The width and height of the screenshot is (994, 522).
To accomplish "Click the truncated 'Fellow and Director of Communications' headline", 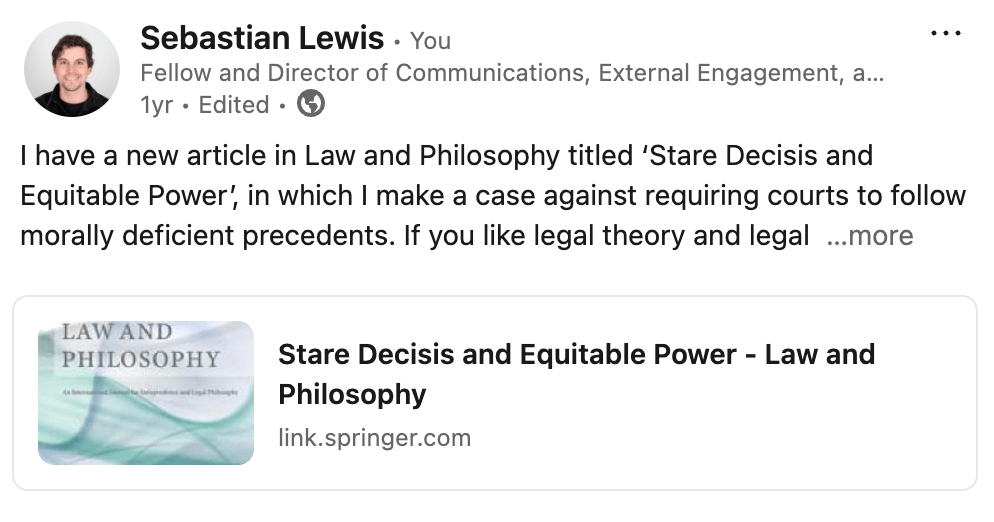I will [511, 73].
